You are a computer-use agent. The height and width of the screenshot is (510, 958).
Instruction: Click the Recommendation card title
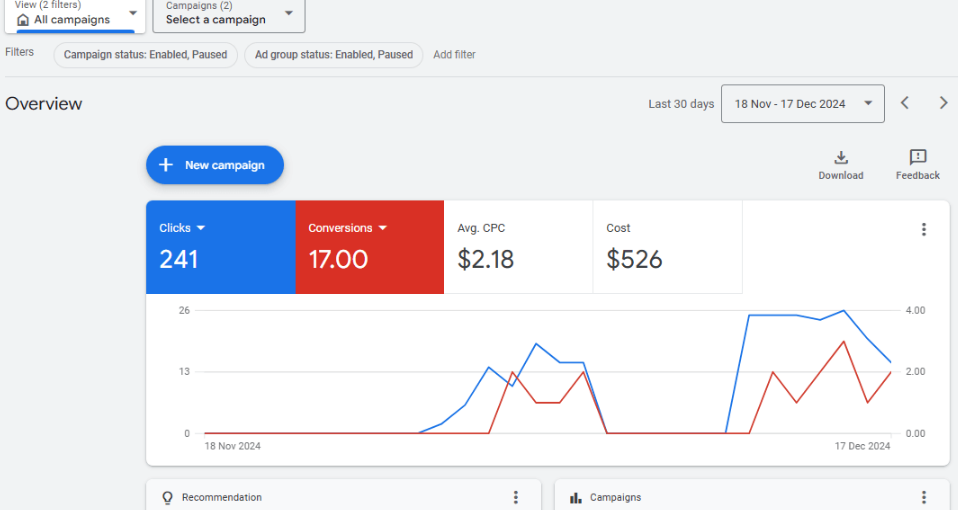222,497
